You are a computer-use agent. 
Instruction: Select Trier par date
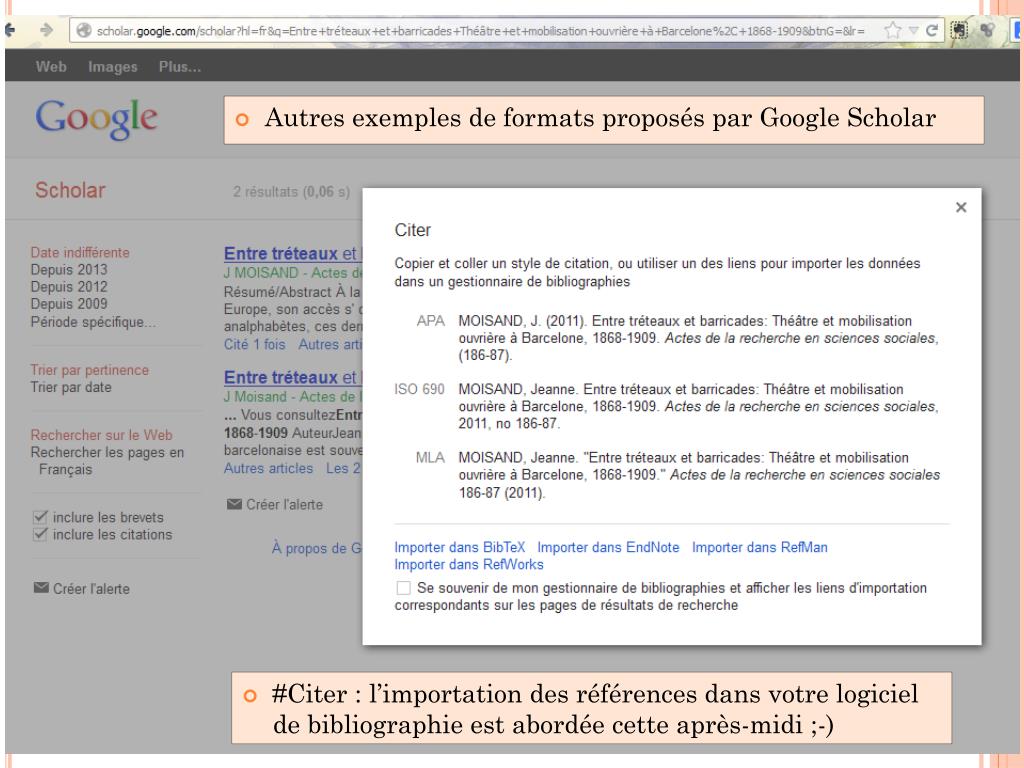point(71,387)
